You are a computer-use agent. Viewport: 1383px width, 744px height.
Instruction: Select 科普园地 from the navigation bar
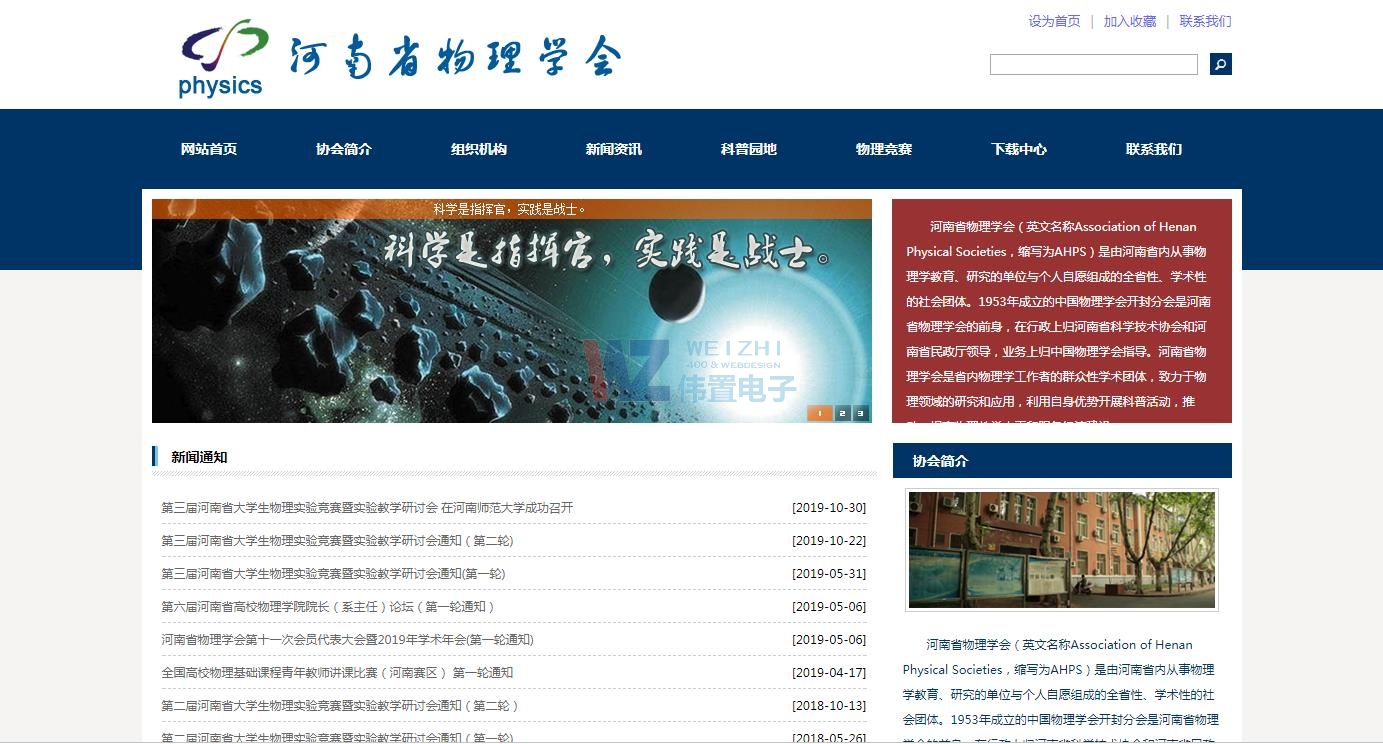(749, 149)
